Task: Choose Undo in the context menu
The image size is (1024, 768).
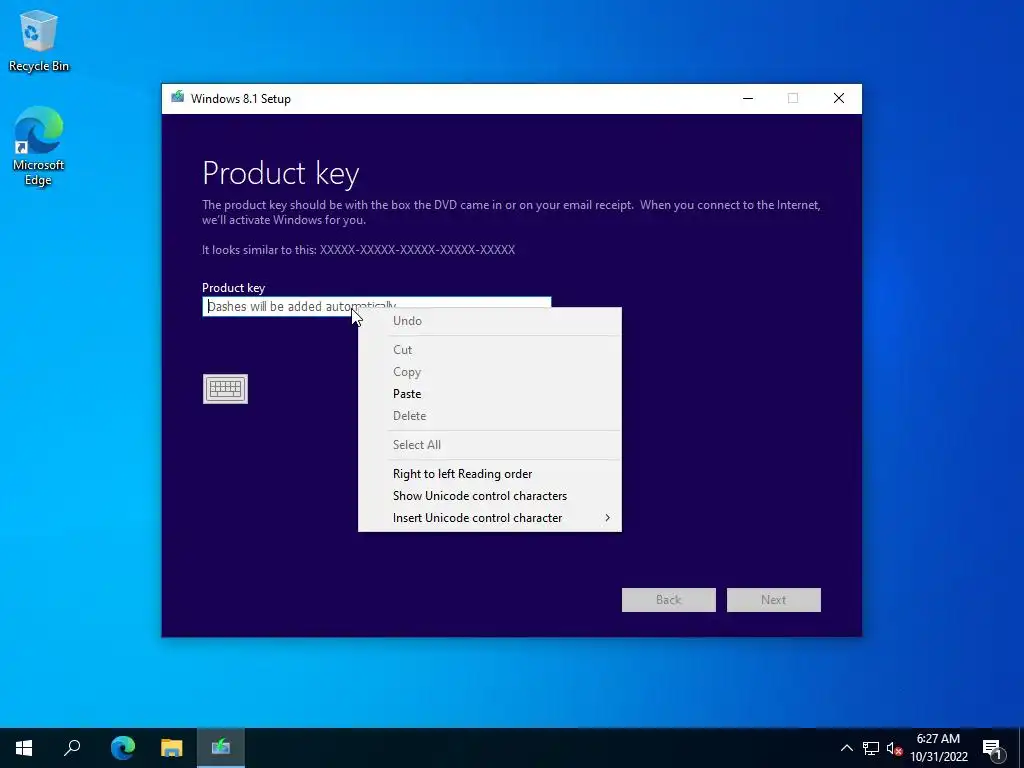Action: [490, 321]
